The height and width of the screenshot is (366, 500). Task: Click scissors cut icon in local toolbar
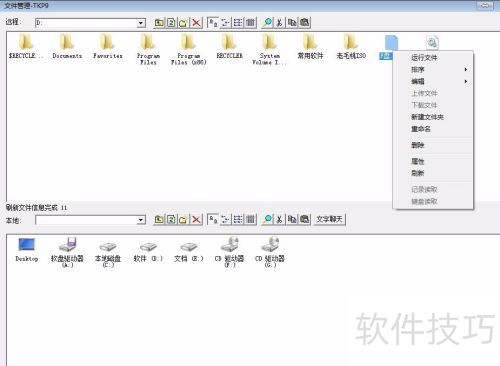(x=279, y=219)
